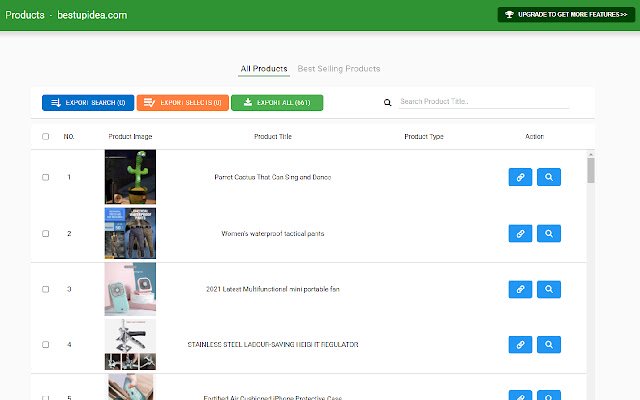Open link for mini portable fan
Screen dimensions: 640x400
(520, 289)
